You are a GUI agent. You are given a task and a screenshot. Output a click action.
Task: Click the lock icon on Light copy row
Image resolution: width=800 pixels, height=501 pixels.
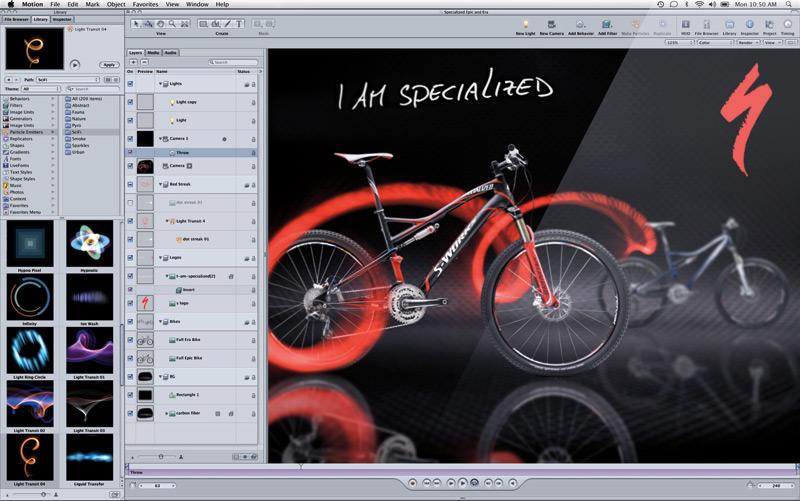pyautogui.click(x=253, y=103)
